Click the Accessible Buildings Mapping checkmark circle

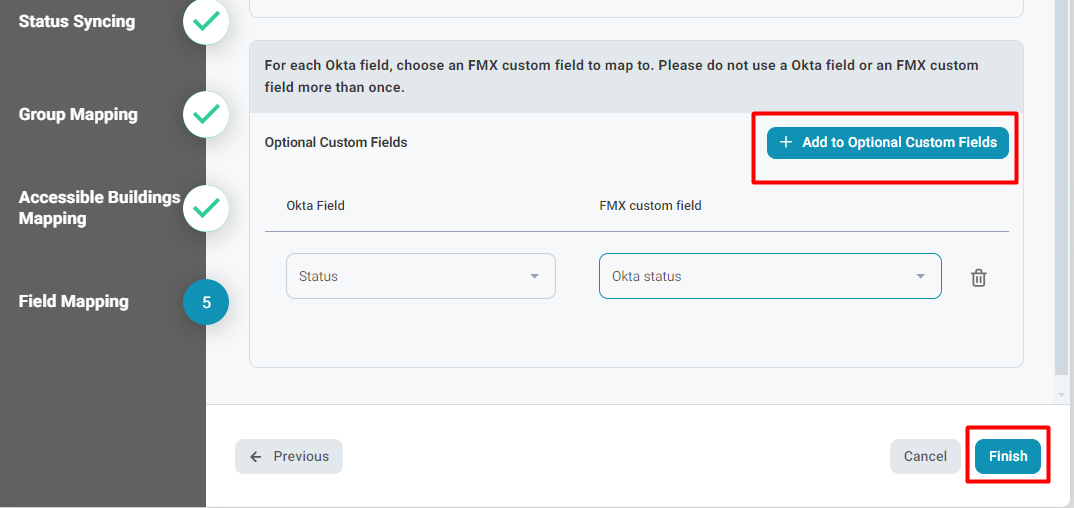pos(205,207)
